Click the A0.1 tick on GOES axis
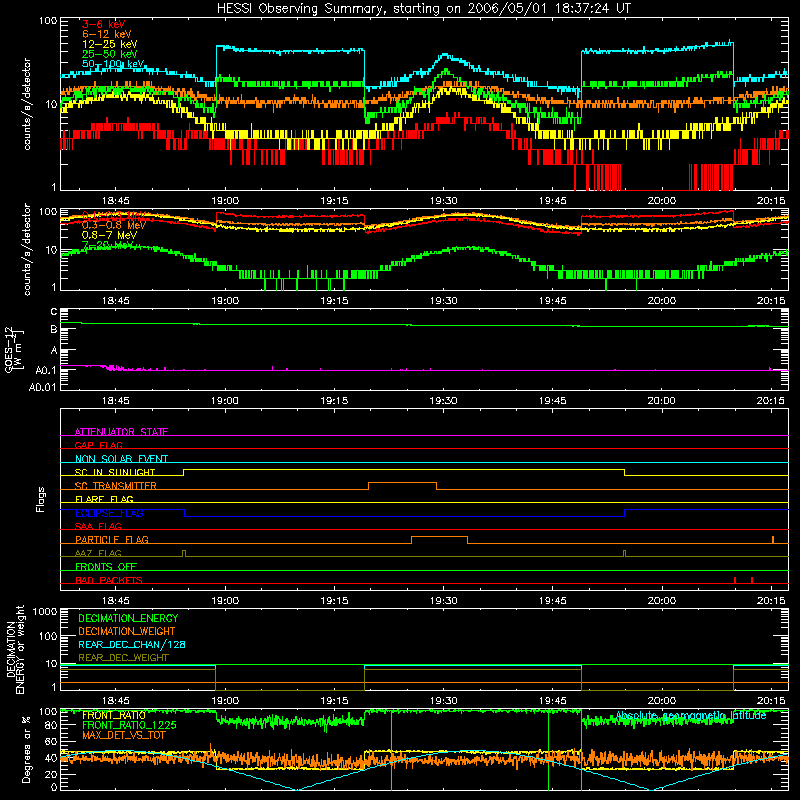 [46, 370]
